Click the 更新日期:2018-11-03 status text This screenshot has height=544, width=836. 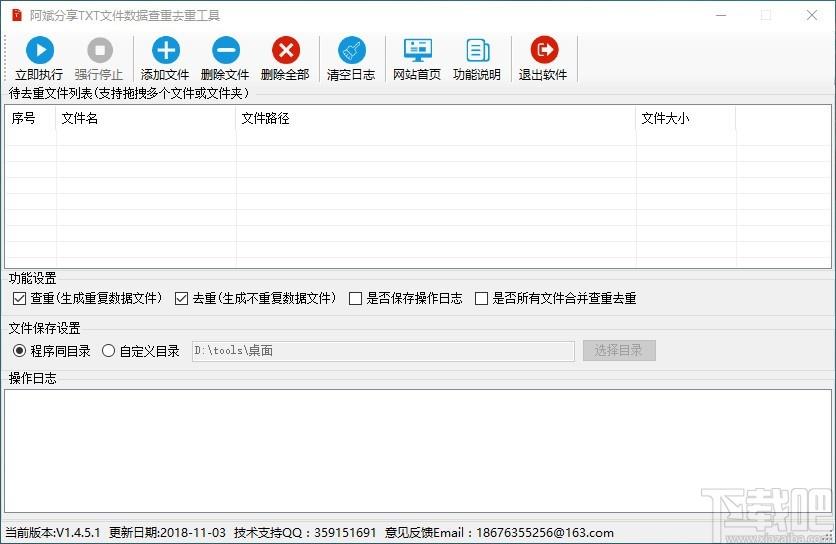point(167,532)
